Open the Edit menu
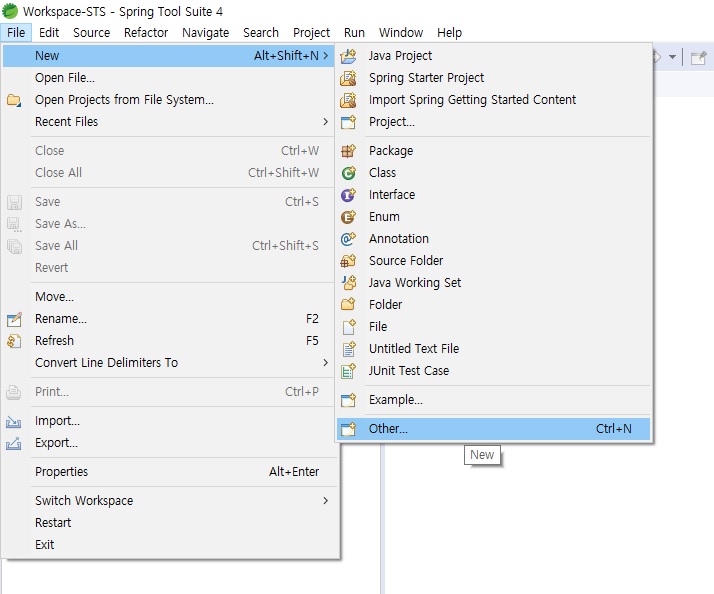Viewport: 714px width, 594px height. pyautogui.click(x=49, y=33)
